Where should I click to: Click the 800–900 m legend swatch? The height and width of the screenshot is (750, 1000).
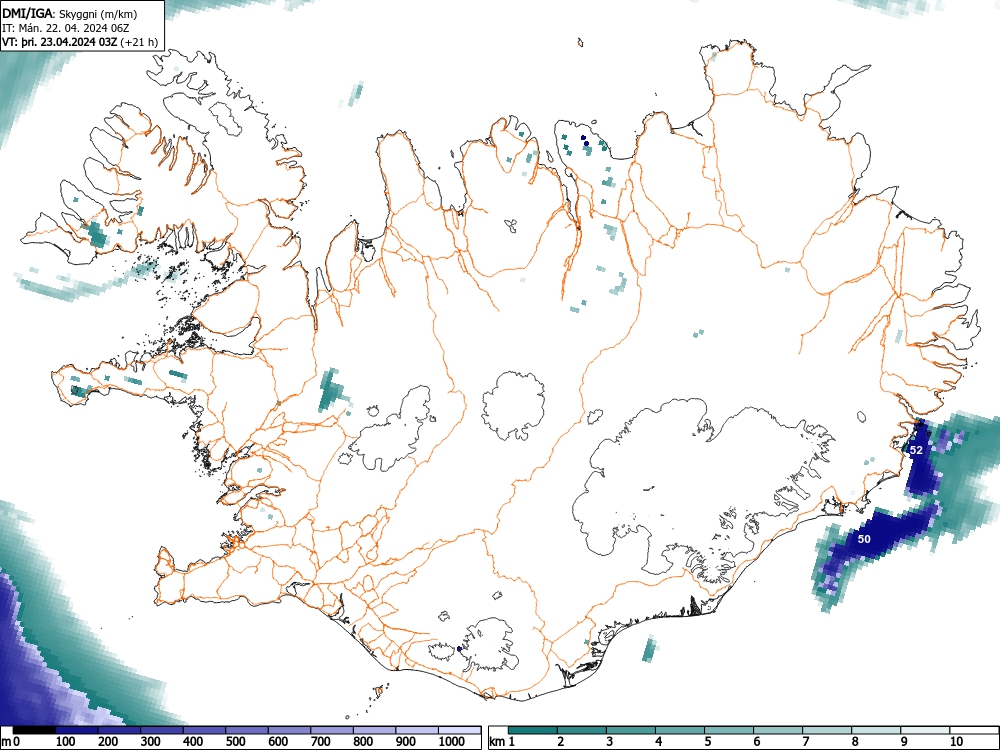tap(374, 730)
